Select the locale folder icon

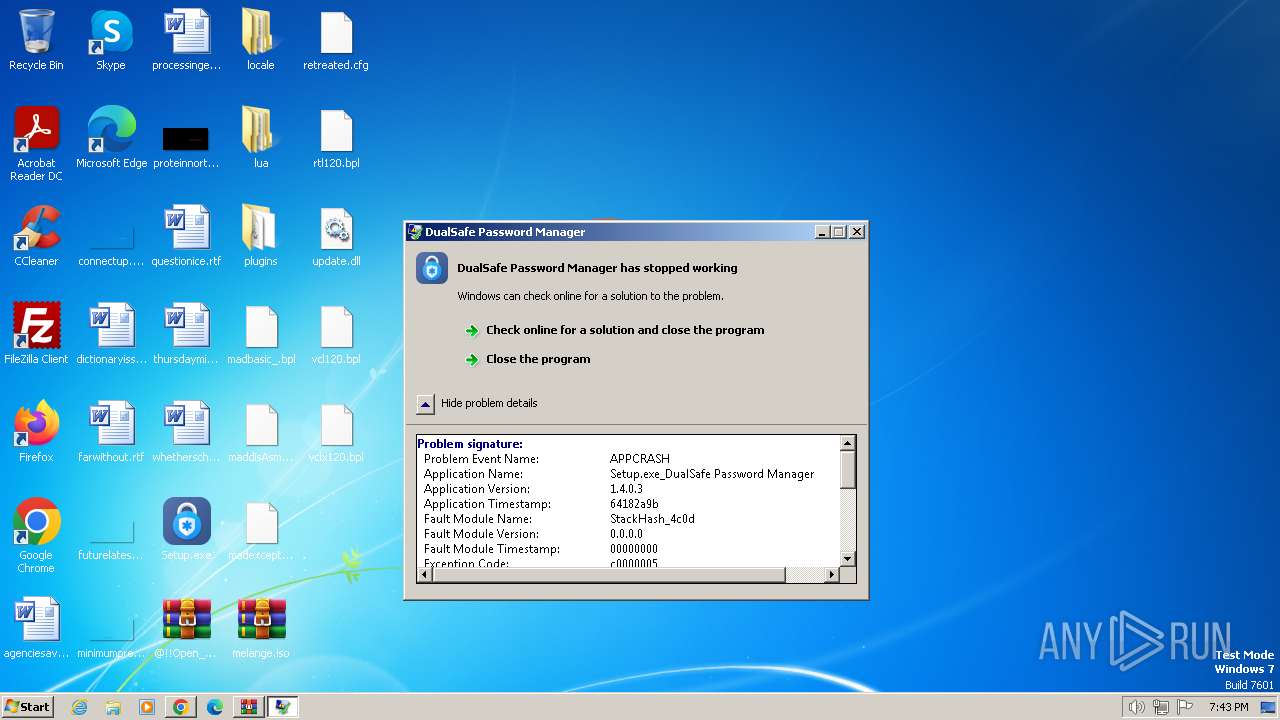(260, 40)
